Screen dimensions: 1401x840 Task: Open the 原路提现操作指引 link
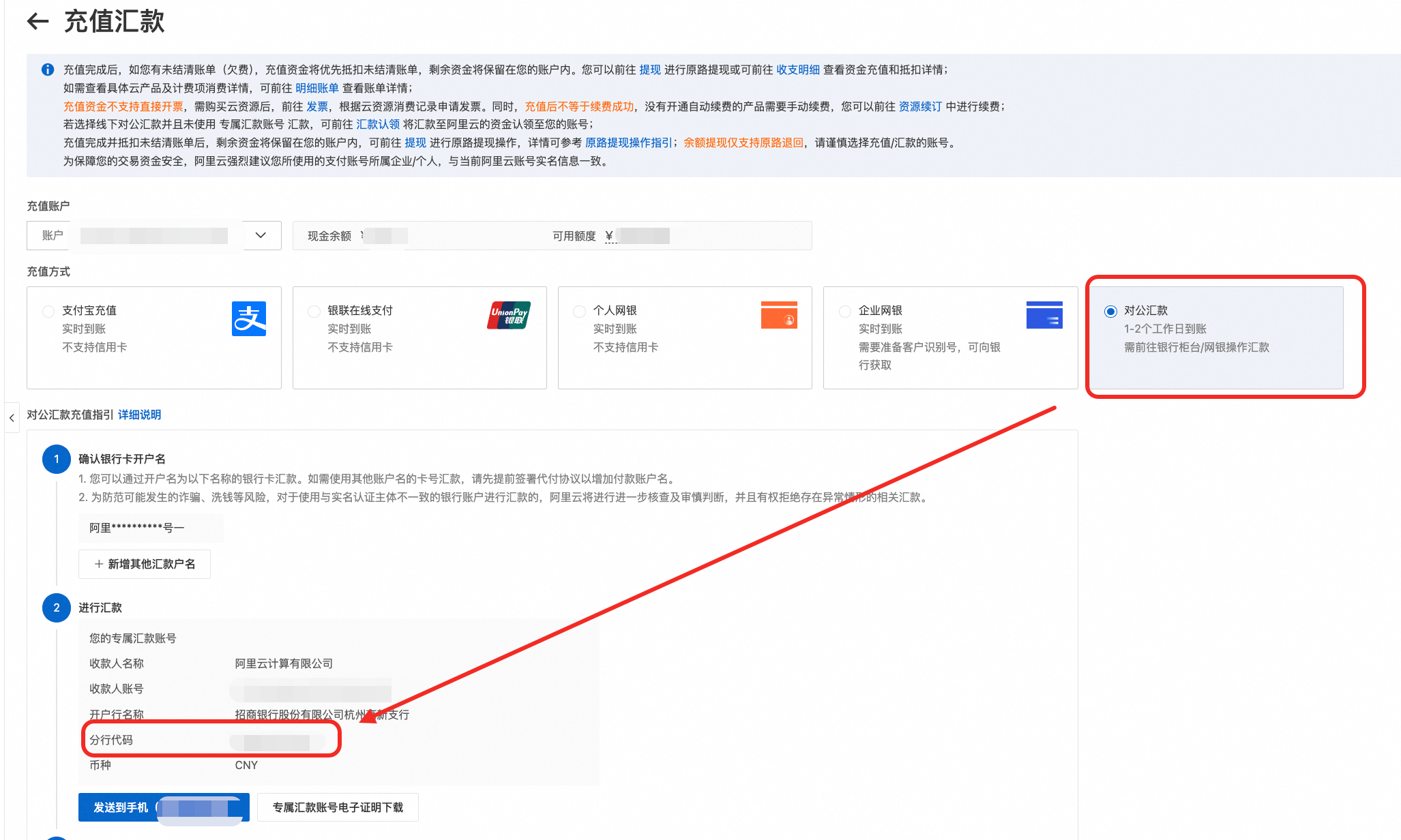tap(629, 142)
